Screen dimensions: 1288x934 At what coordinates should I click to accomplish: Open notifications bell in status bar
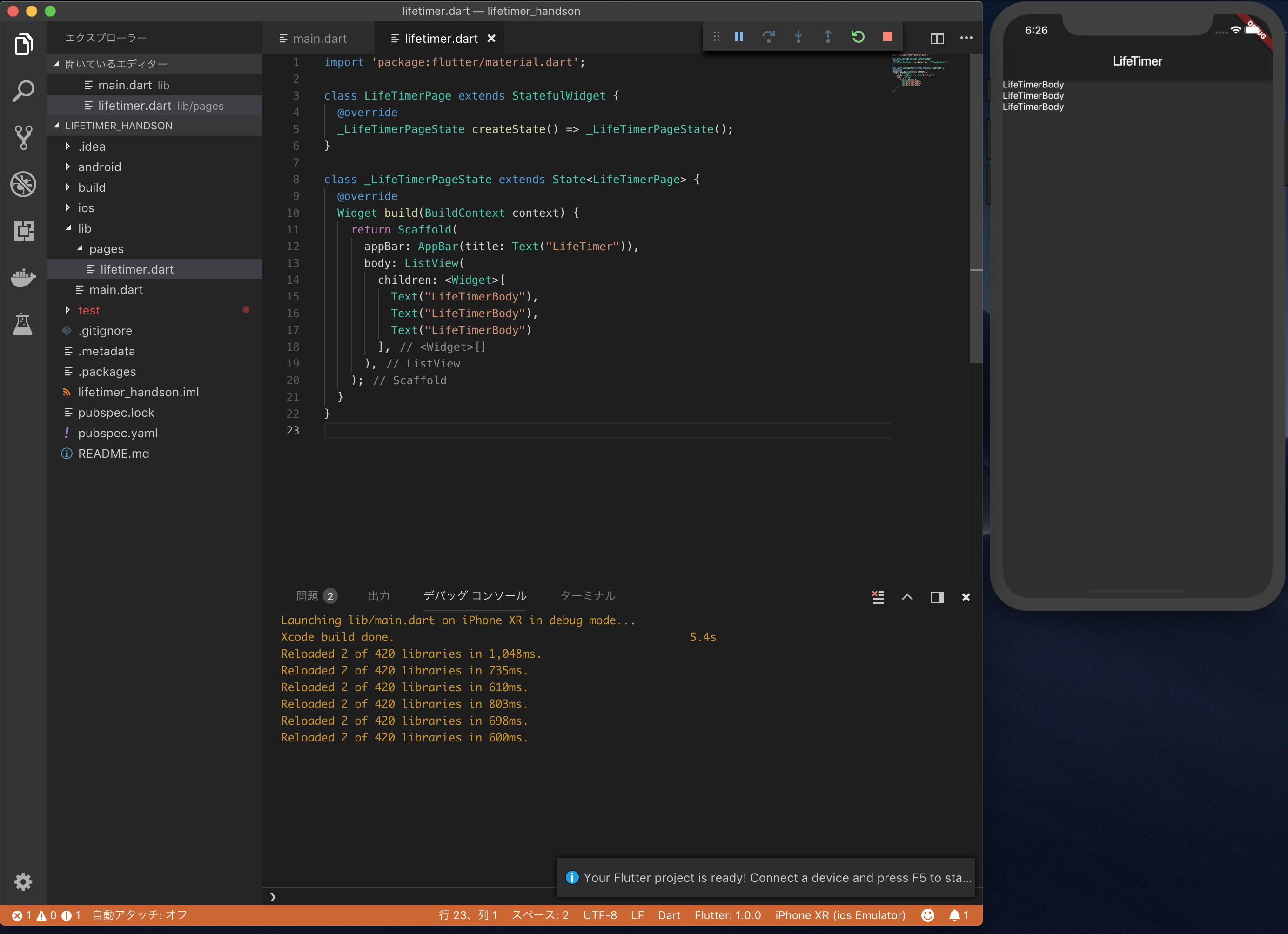[x=959, y=914]
